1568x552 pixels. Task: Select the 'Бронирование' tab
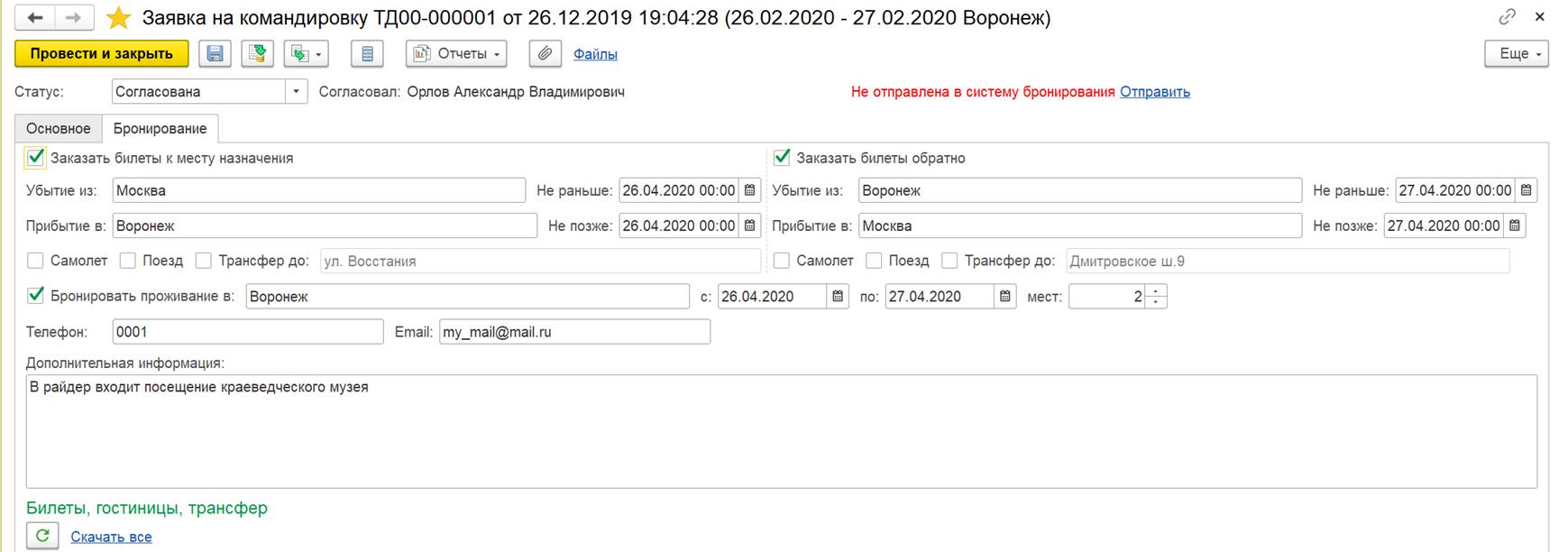[x=160, y=128]
